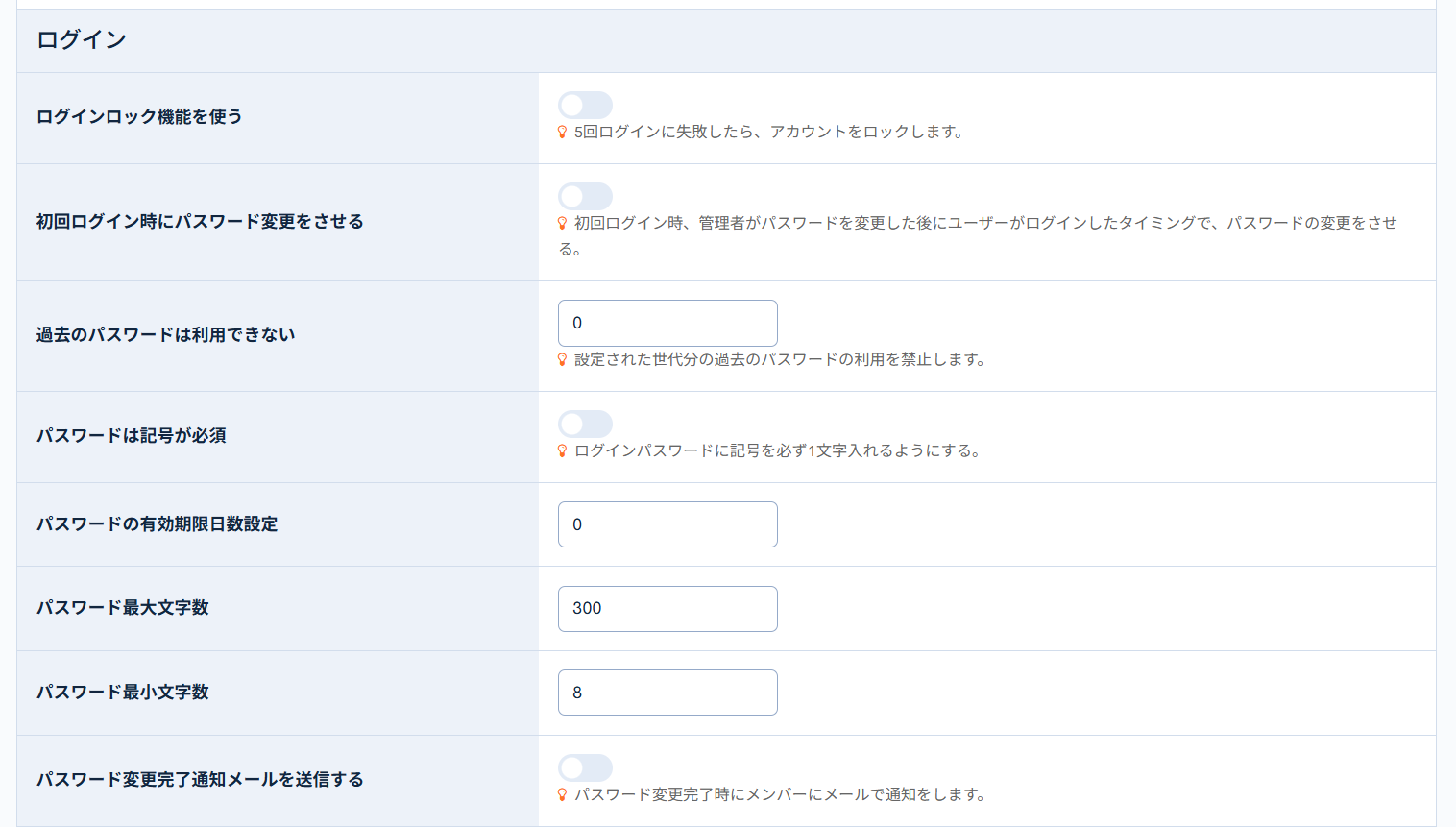The width and height of the screenshot is (1456, 827).
Task: Click the 初回ログイン時にパスワード変更をさせる label
Action: point(200,221)
